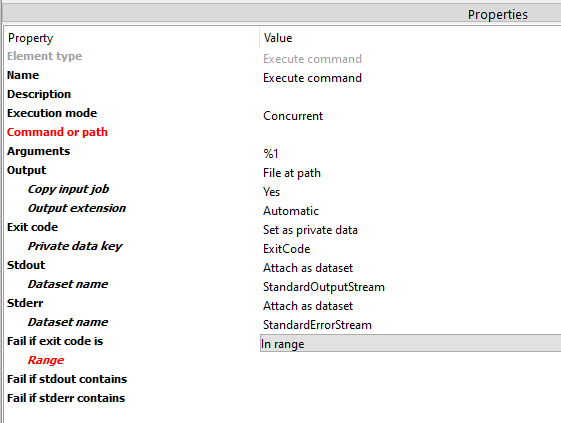Viewport: 561px width, 423px height.
Task: Edit the Arguments value %1
Action: point(271,154)
